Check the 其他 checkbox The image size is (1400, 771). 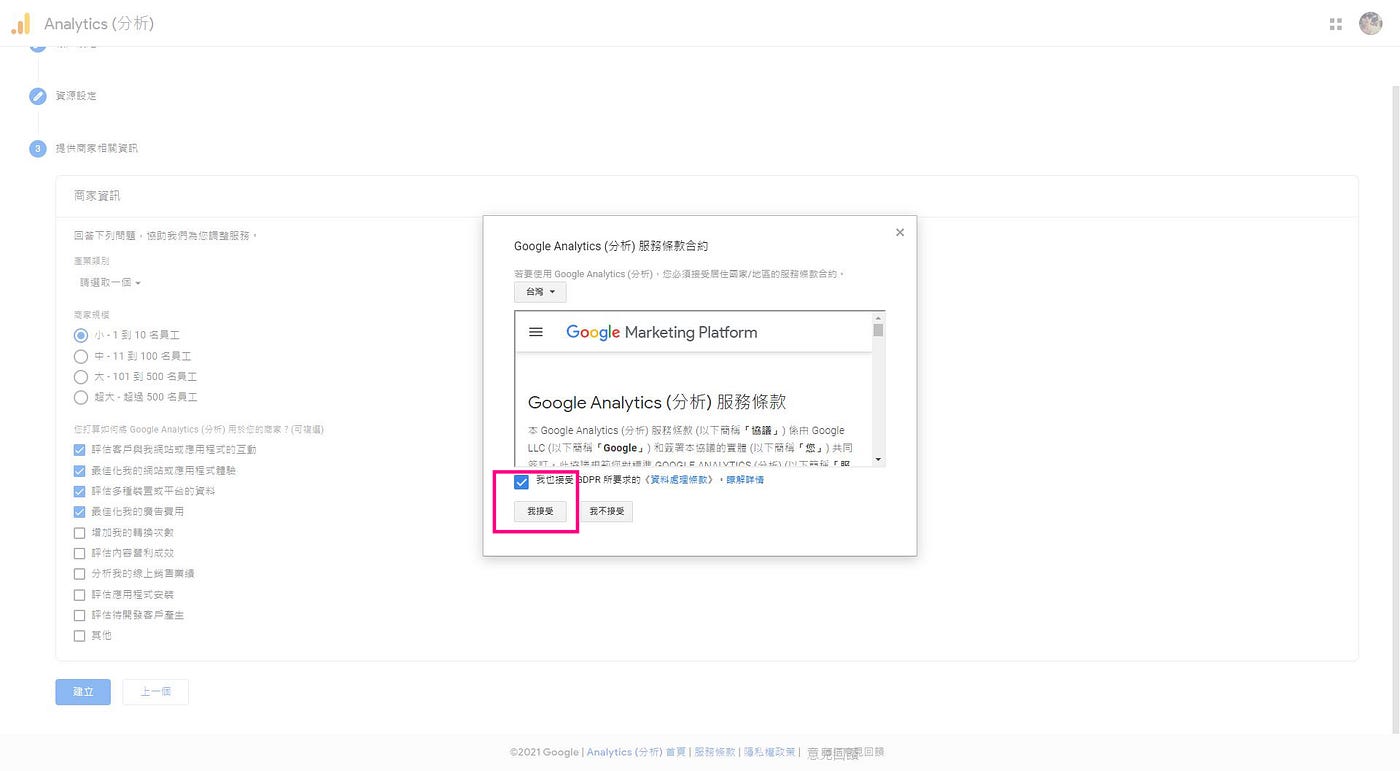(x=80, y=636)
